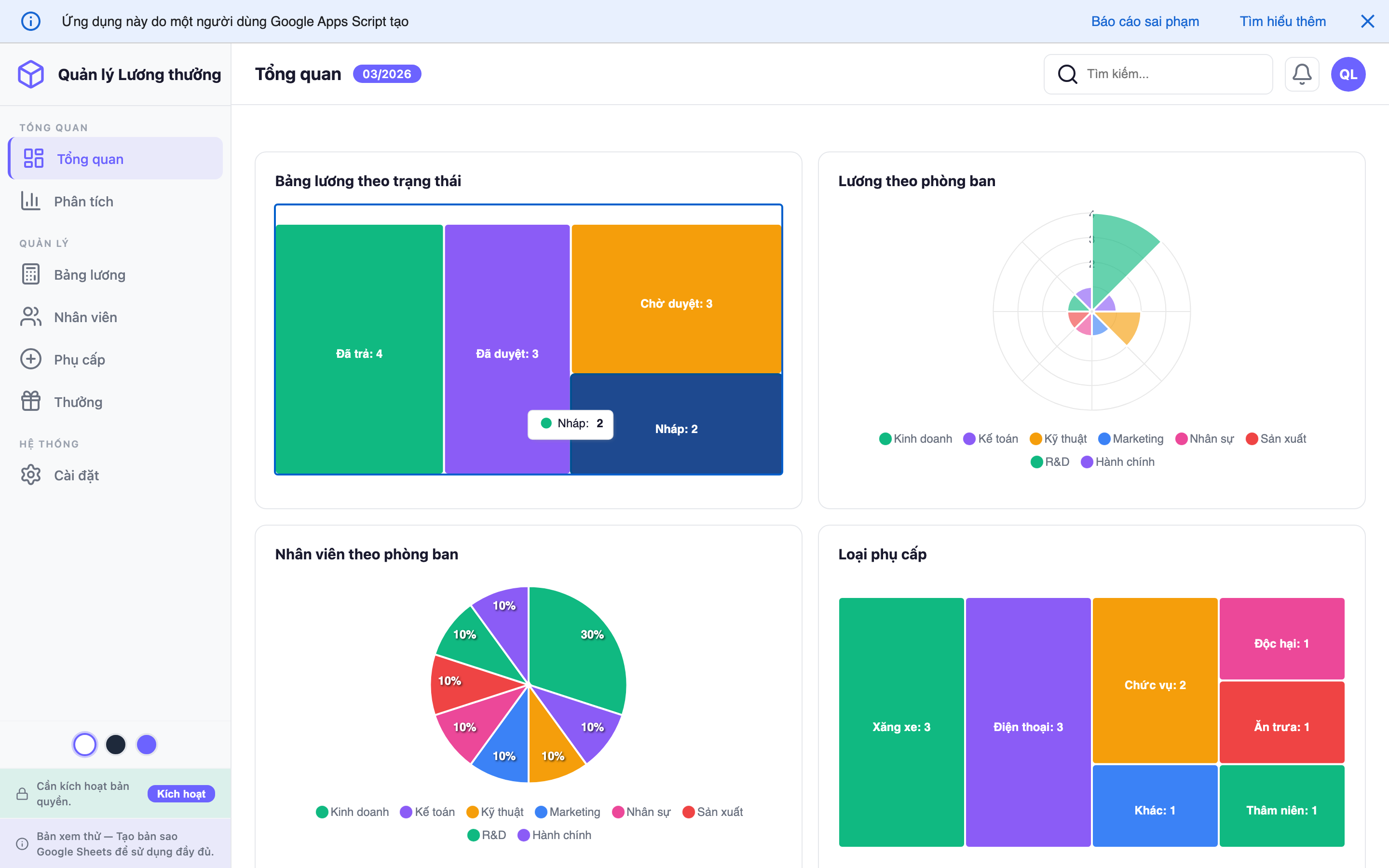The image size is (1389, 868).
Task: Click the Cài đặt gear icon
Action: (31, 475)
